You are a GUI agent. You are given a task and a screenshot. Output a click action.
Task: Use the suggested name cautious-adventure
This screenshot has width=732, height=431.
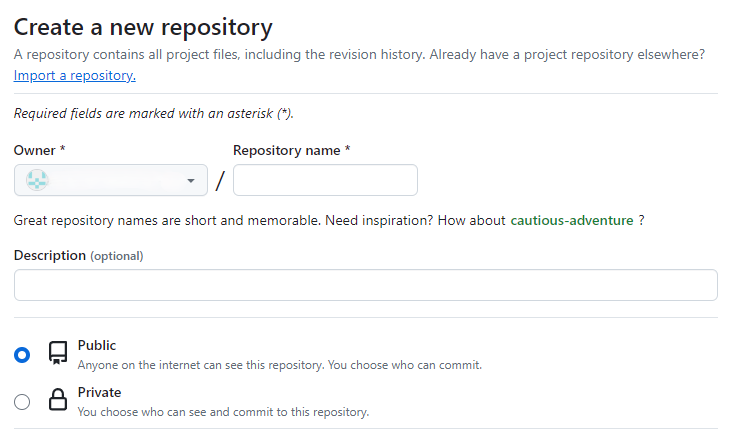pos(571,220)
